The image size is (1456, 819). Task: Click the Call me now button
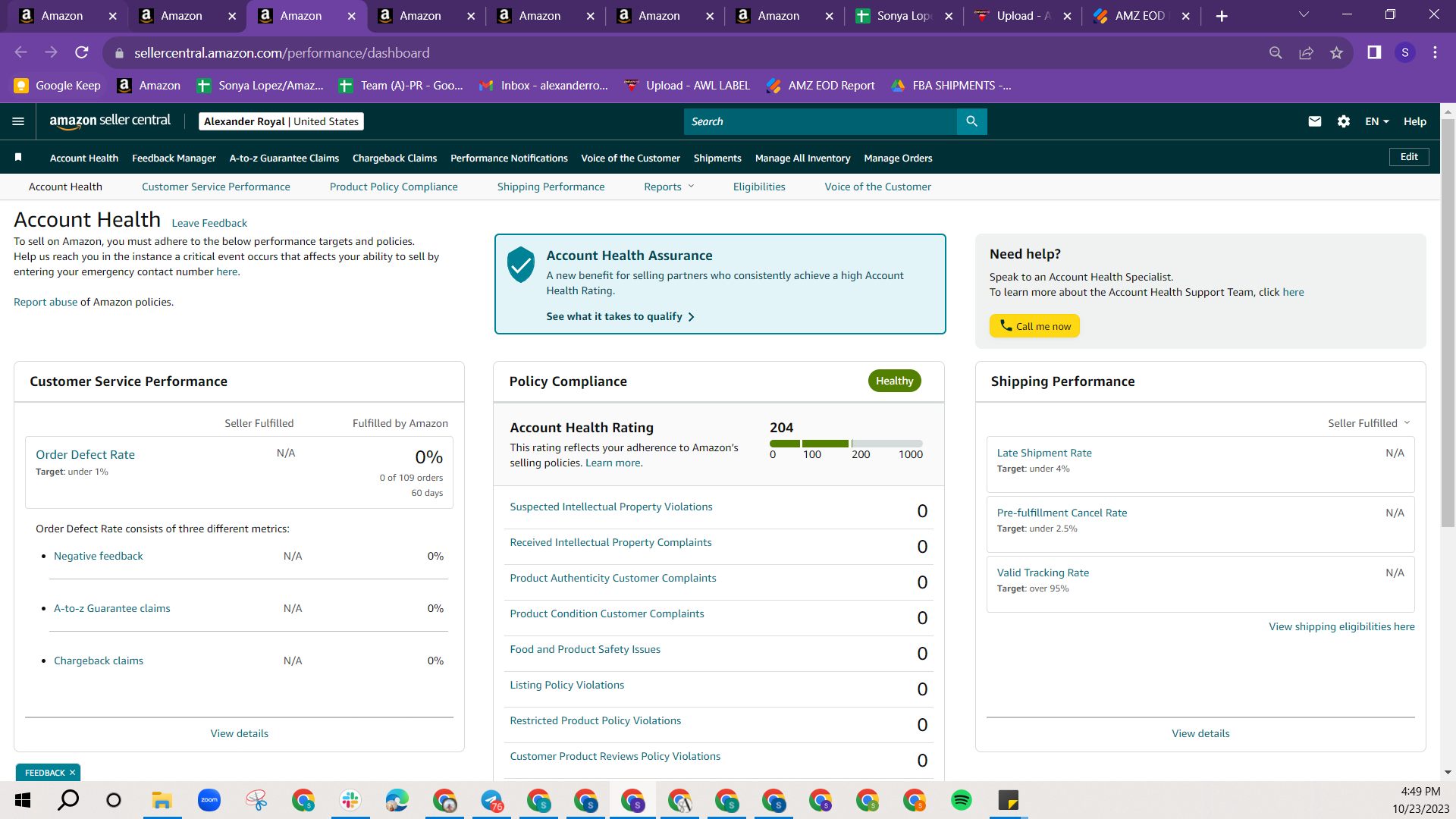1034,326
